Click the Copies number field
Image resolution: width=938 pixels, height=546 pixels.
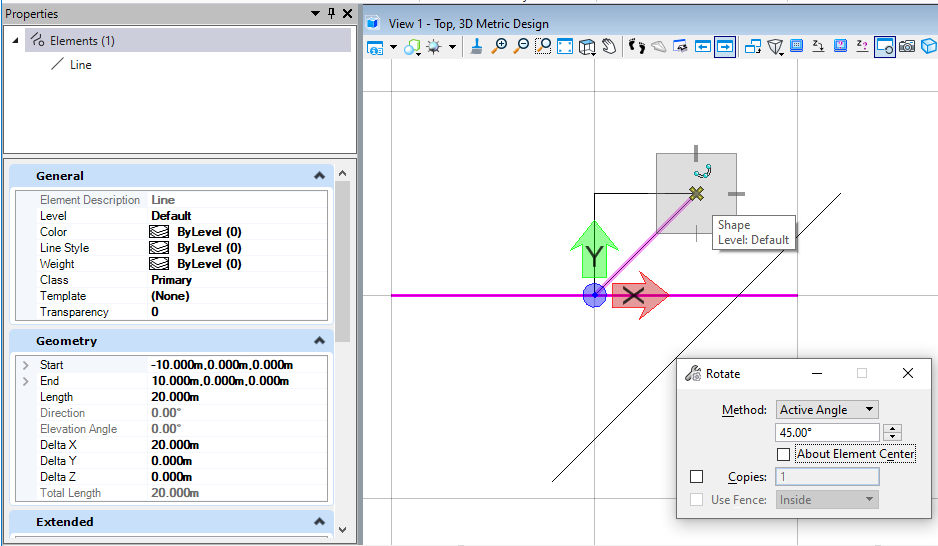coord(827,477)
